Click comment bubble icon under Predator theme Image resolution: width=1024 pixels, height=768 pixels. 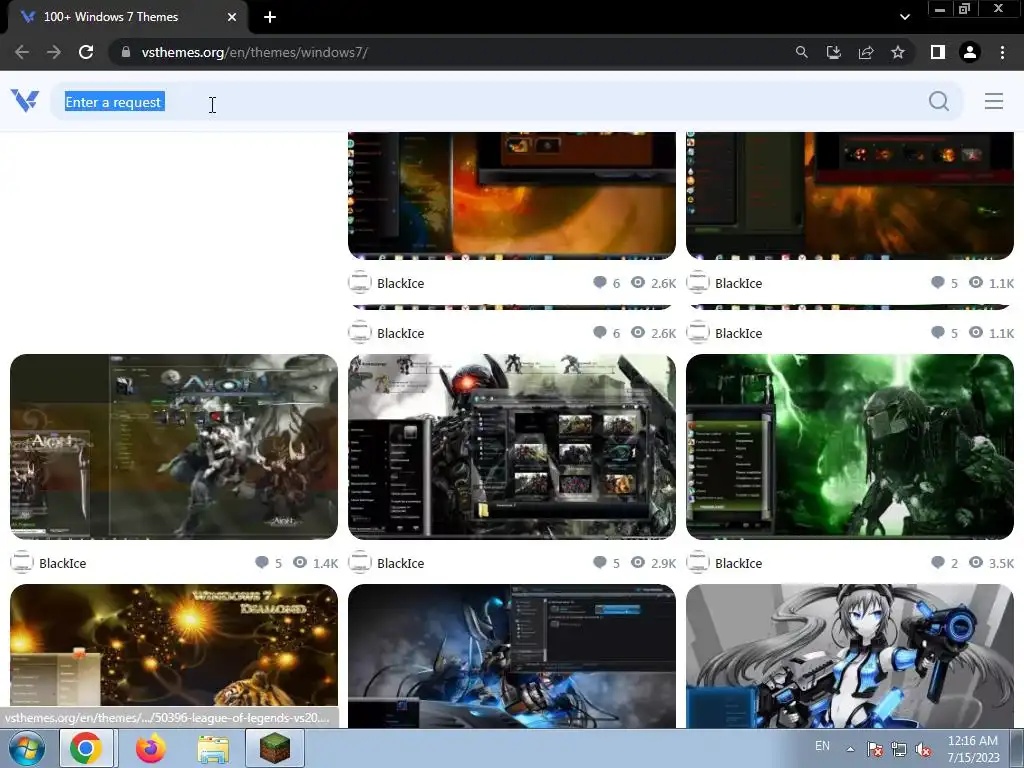pyautogui.click(x=938, y=562)
